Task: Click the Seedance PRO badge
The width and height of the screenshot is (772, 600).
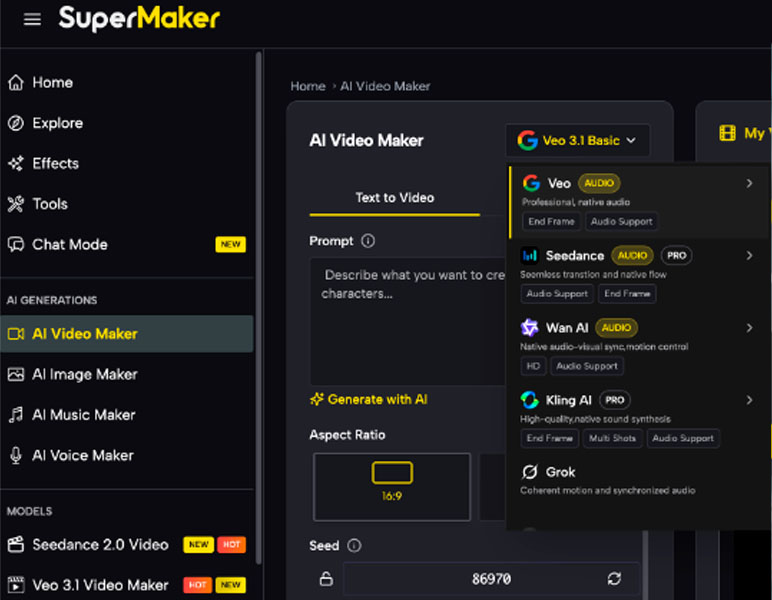Action: (676, 255)
